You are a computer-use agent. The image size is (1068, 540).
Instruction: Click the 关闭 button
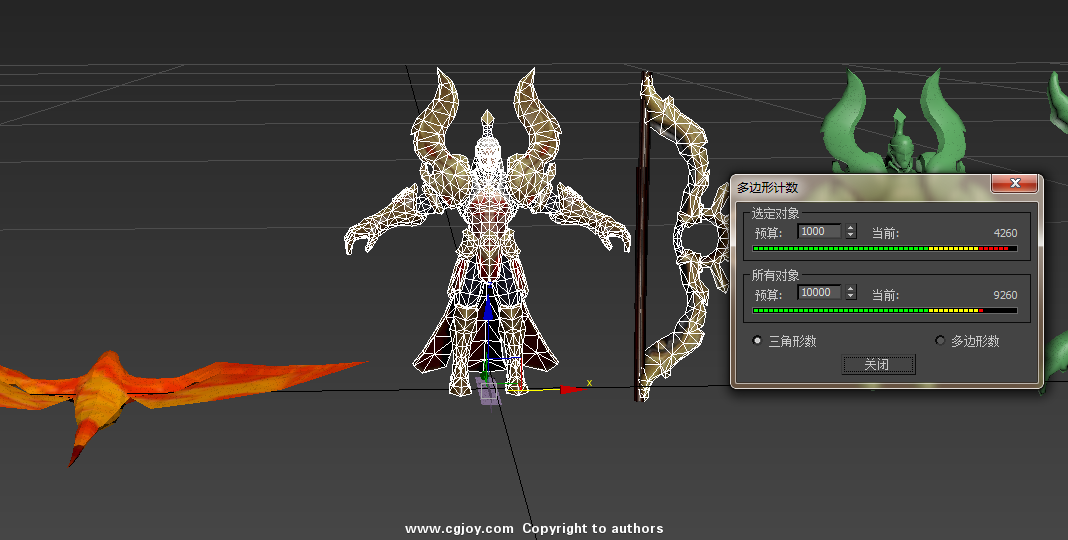877,365
